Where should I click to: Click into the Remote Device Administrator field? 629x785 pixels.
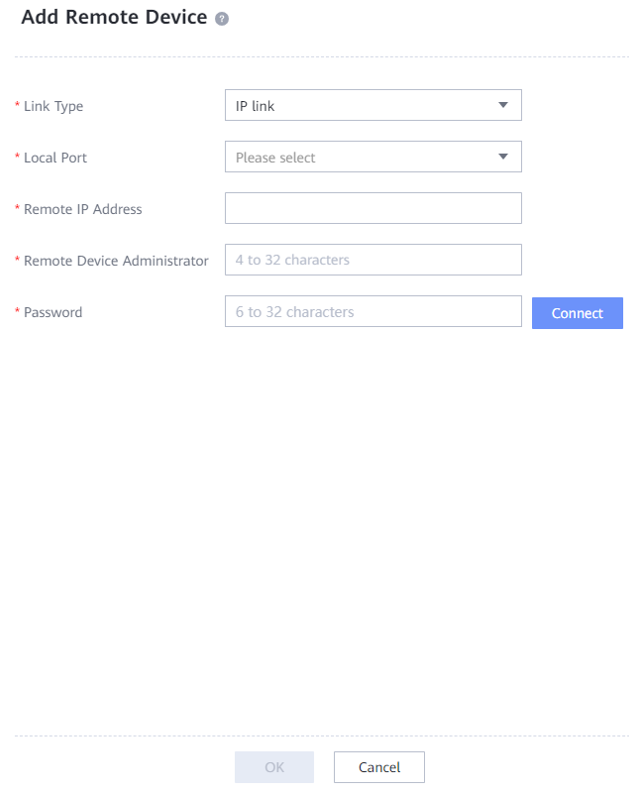point(373,260)
